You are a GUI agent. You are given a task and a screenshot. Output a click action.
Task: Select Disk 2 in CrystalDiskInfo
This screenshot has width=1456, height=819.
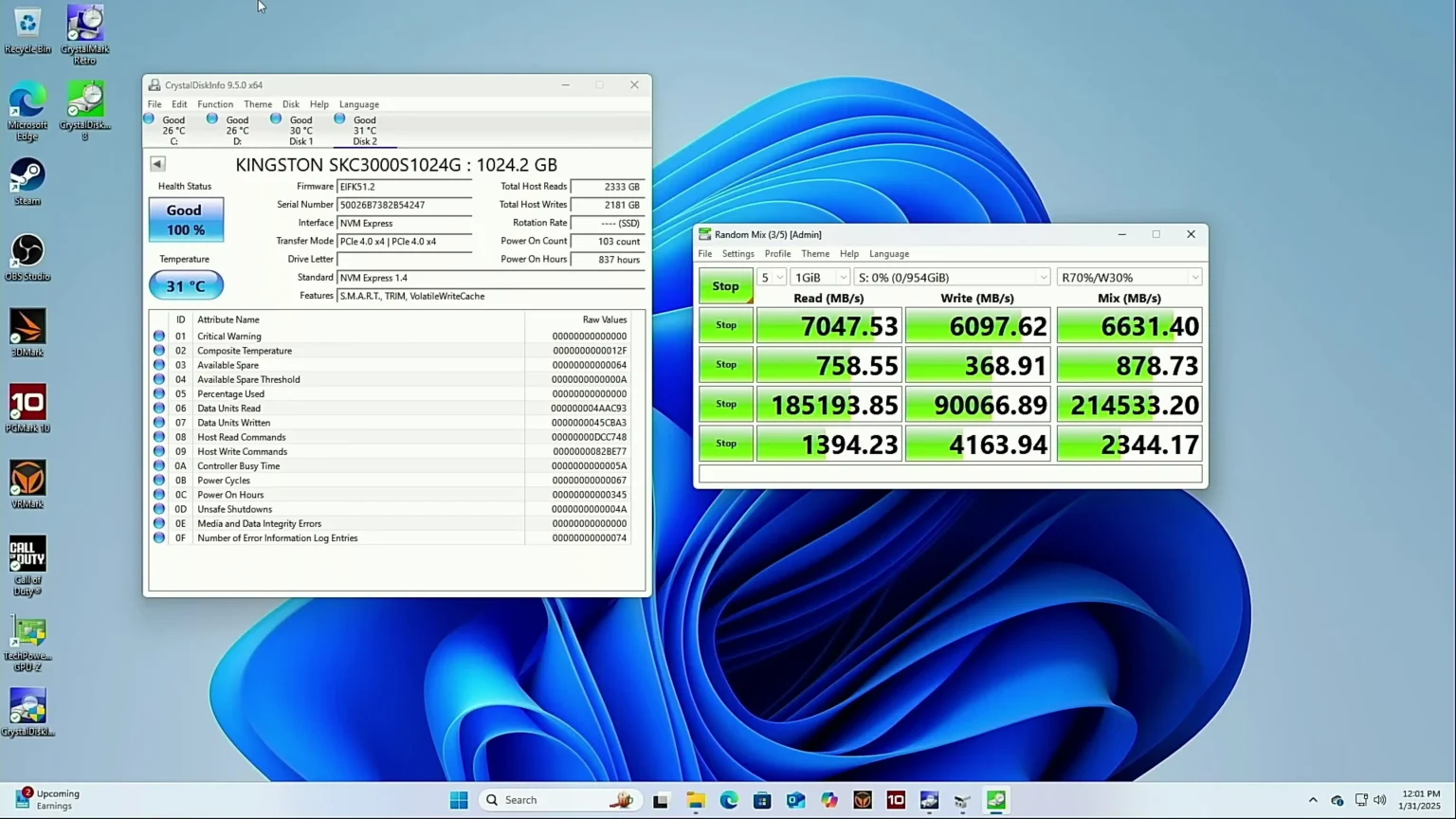tap(365, 130)
